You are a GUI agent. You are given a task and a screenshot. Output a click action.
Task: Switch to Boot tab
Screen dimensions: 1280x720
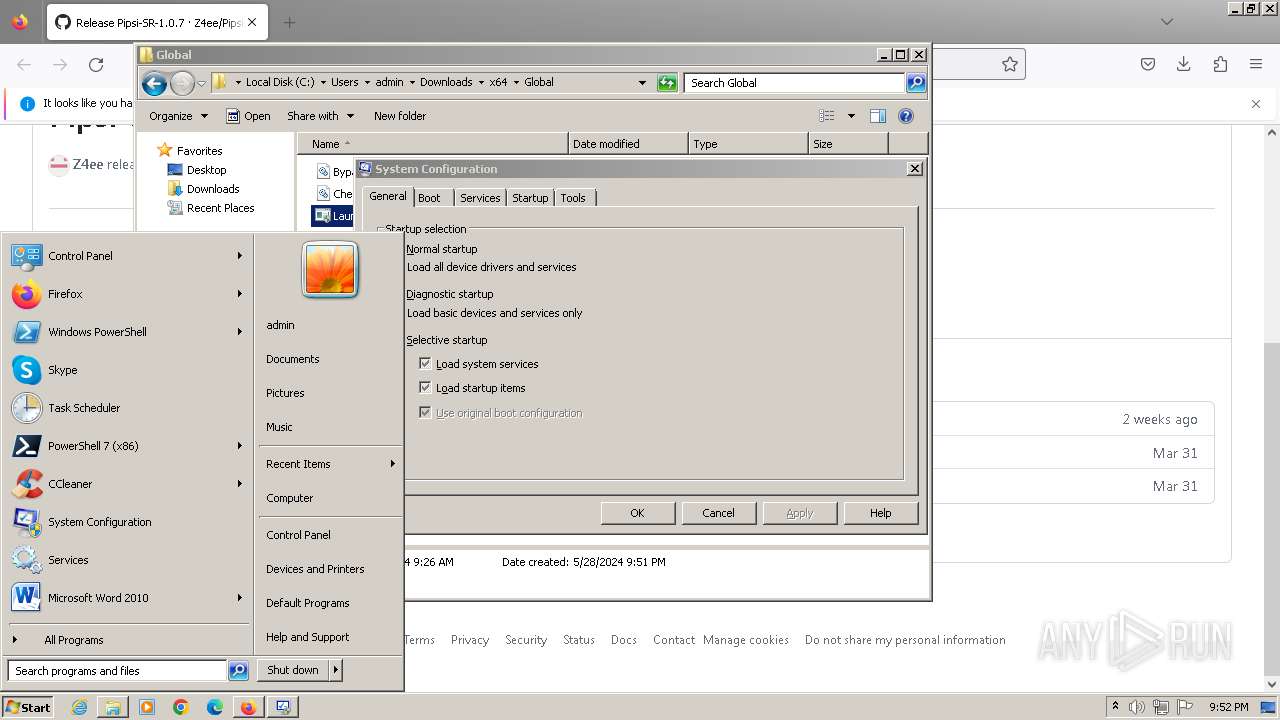tap(429, 198)
